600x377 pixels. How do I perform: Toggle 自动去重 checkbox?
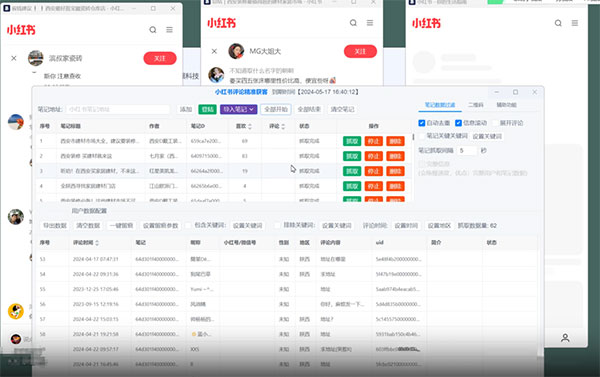click(x=422, y=123)
